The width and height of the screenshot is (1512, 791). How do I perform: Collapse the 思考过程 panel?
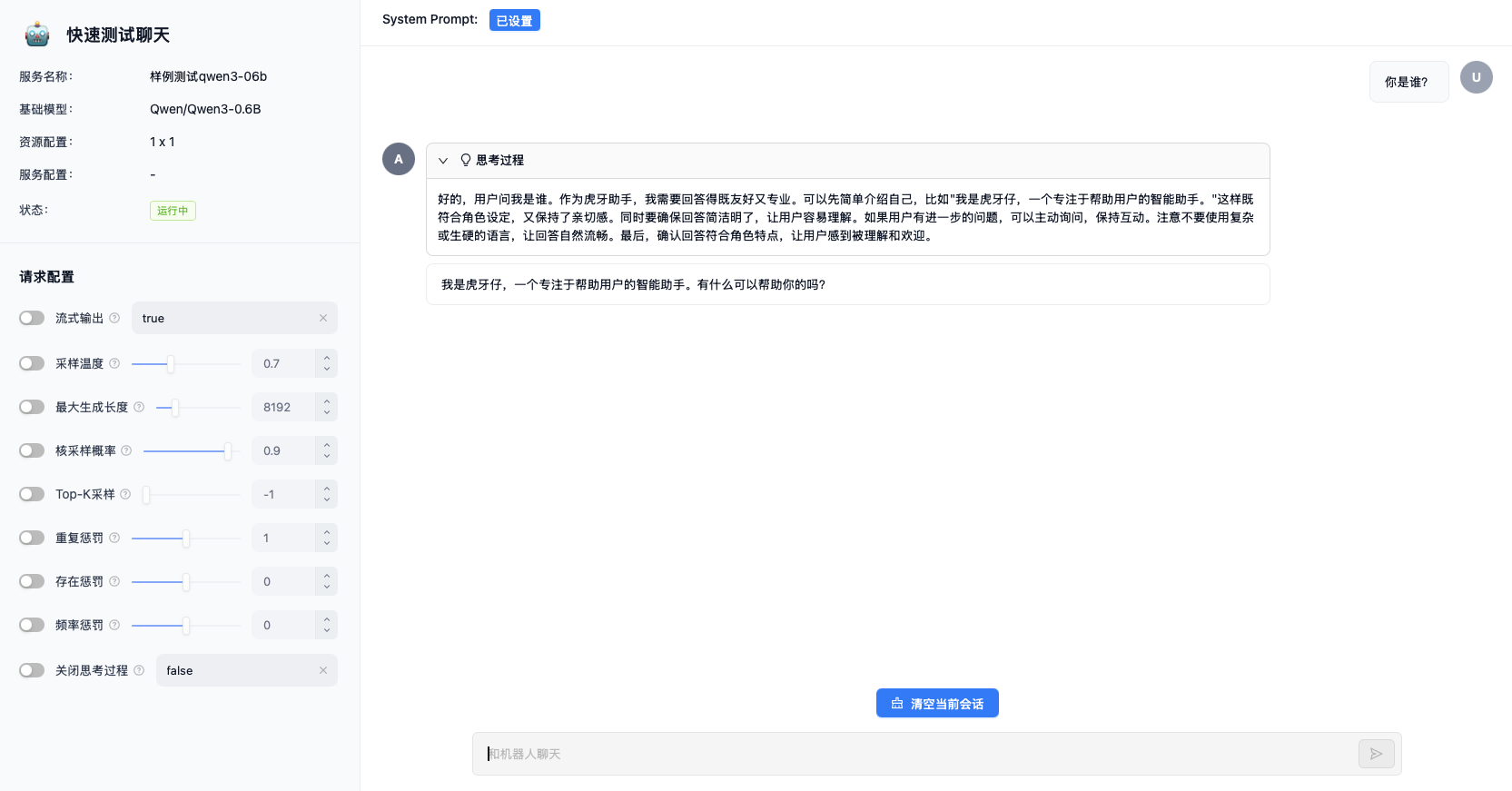[x=443, y=161]
